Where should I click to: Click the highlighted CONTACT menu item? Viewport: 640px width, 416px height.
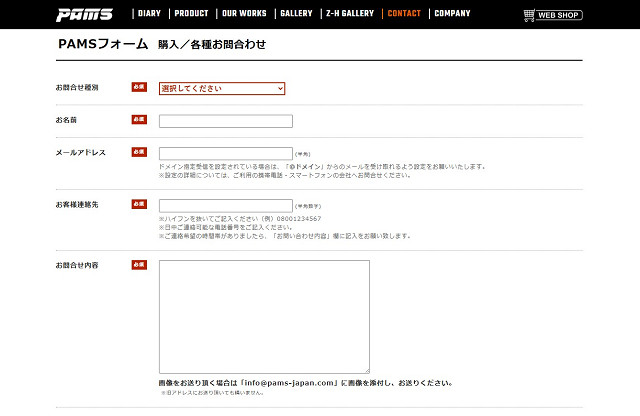404,14
